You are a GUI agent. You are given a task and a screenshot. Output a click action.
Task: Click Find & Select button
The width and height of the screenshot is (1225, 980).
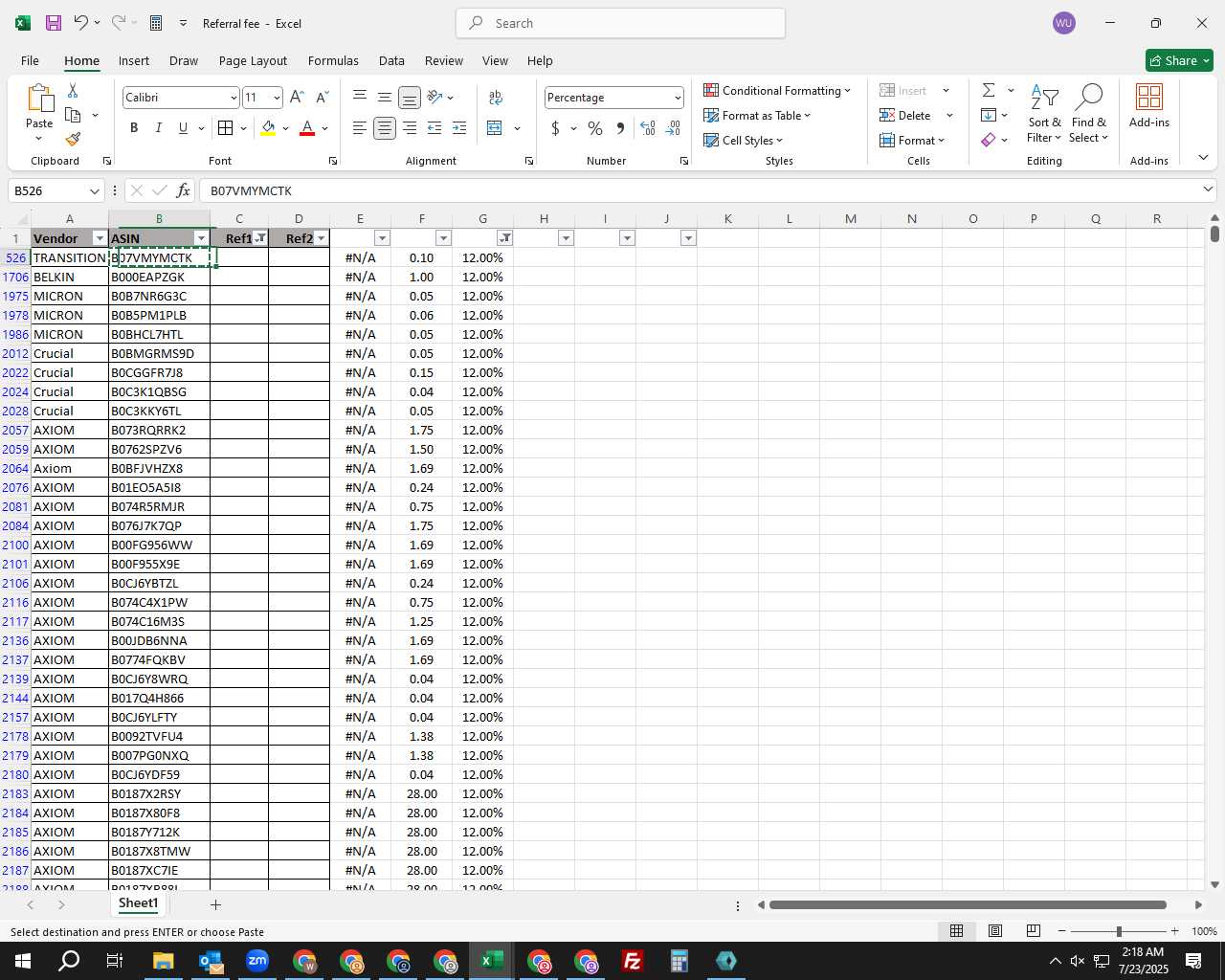coord(1089,112)
